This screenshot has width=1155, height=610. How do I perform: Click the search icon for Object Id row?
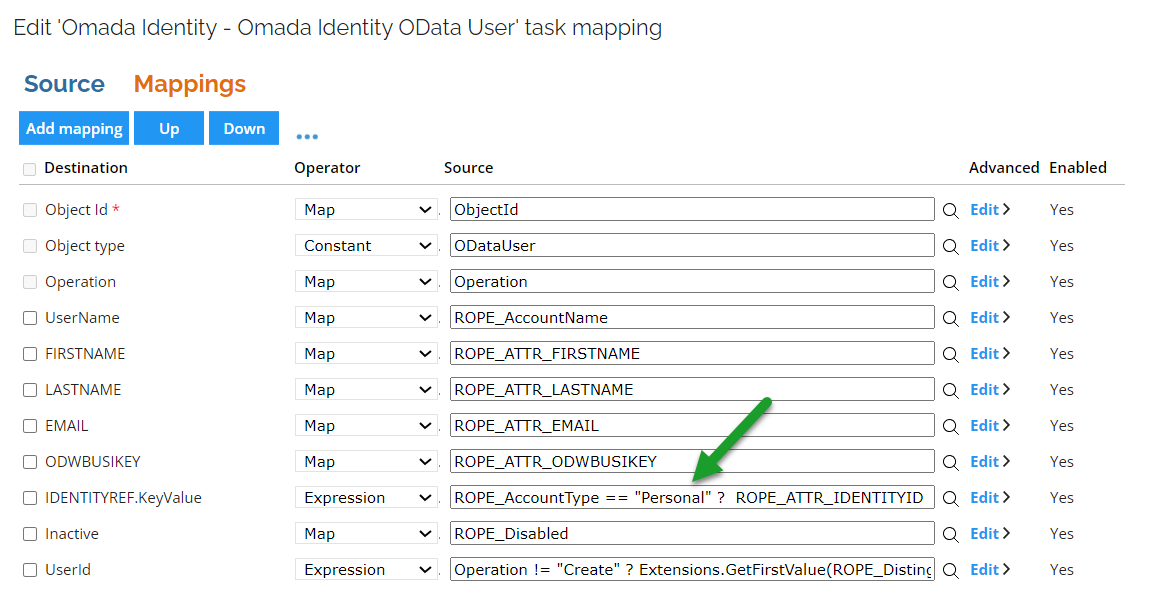tap(950, 211)
